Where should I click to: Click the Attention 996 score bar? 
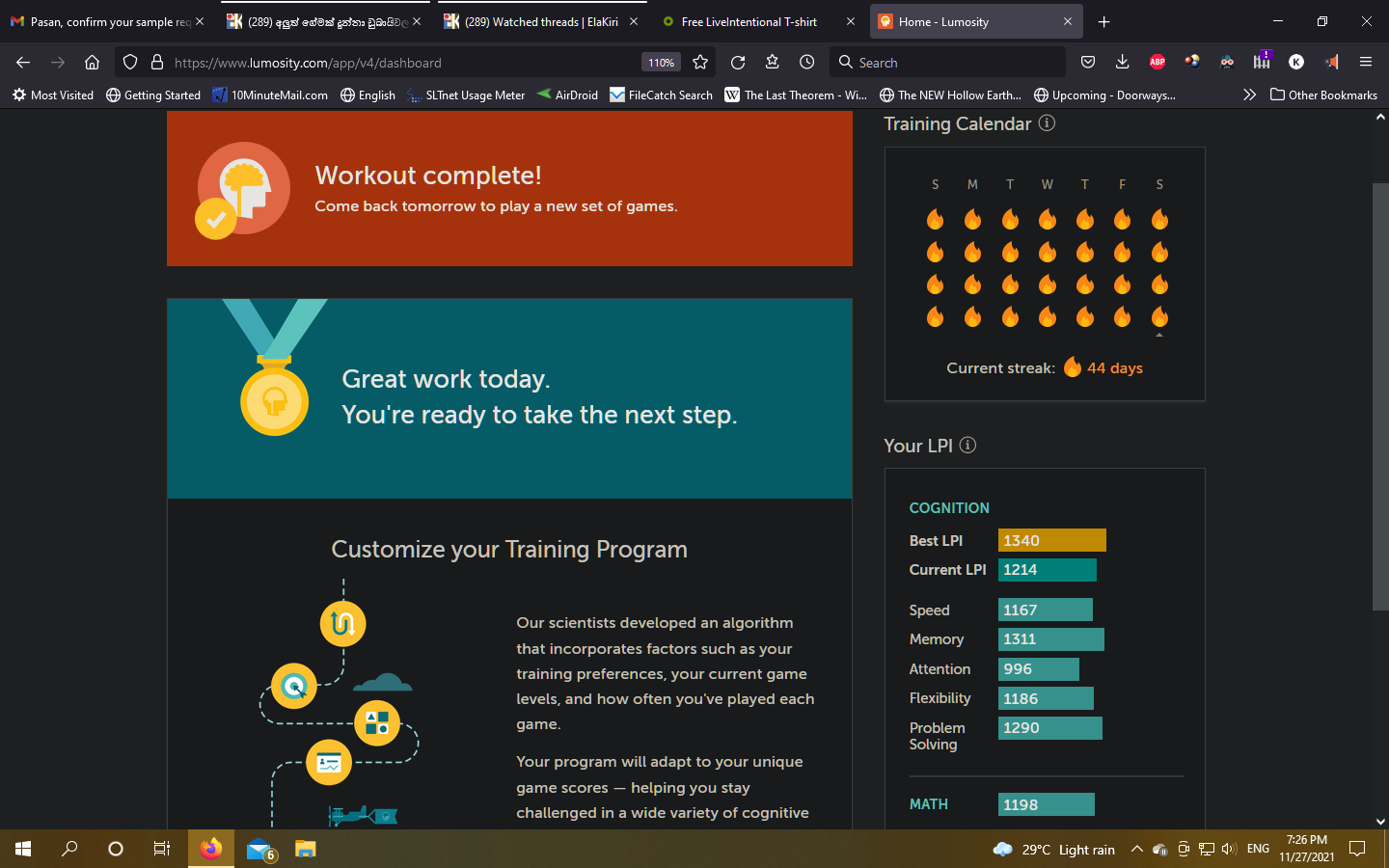click(1039, 669)
